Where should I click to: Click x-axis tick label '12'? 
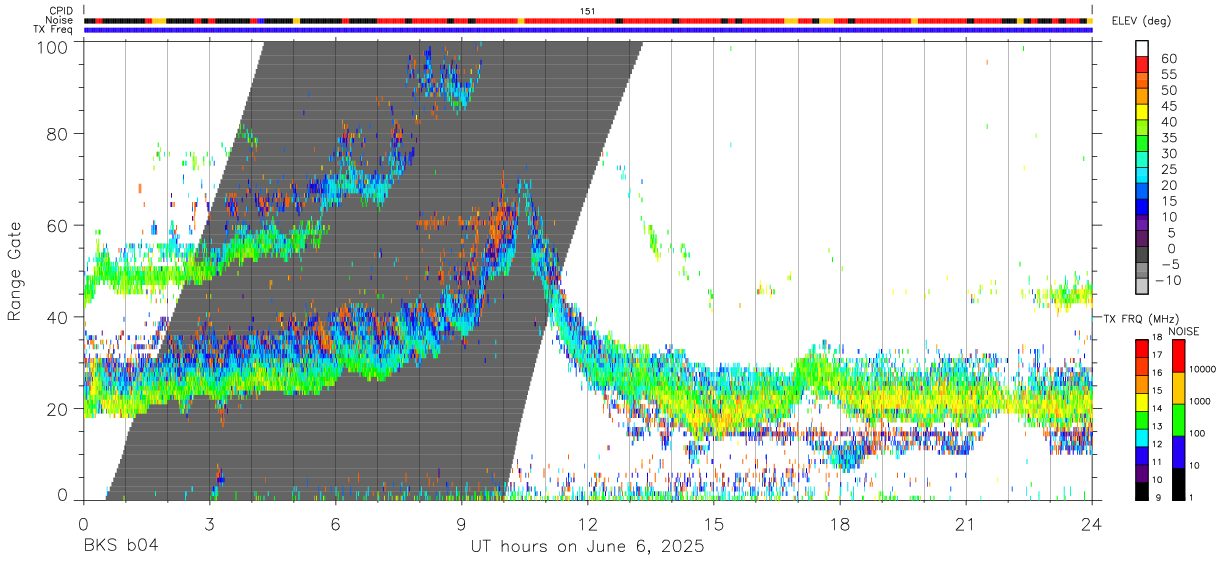tap(588, 523)
